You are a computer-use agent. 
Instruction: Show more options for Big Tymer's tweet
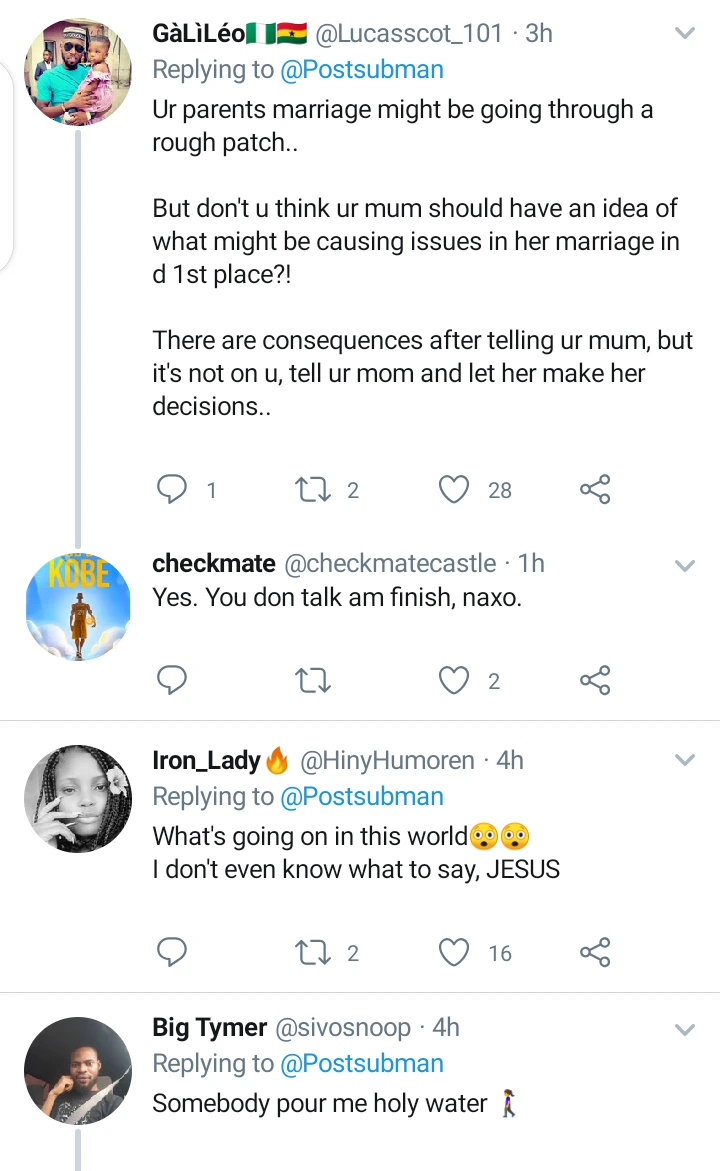685,1029
